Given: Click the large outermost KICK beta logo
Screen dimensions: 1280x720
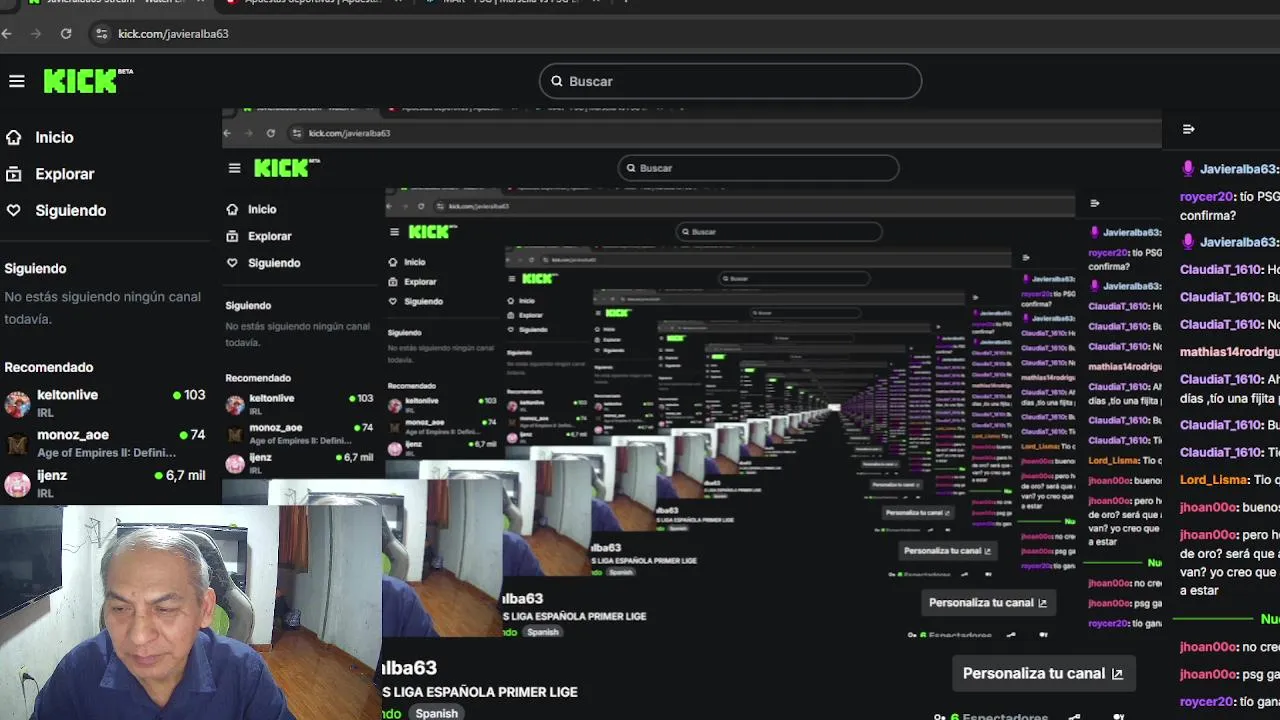Looking at the screenshot, I should coord(88,81).
